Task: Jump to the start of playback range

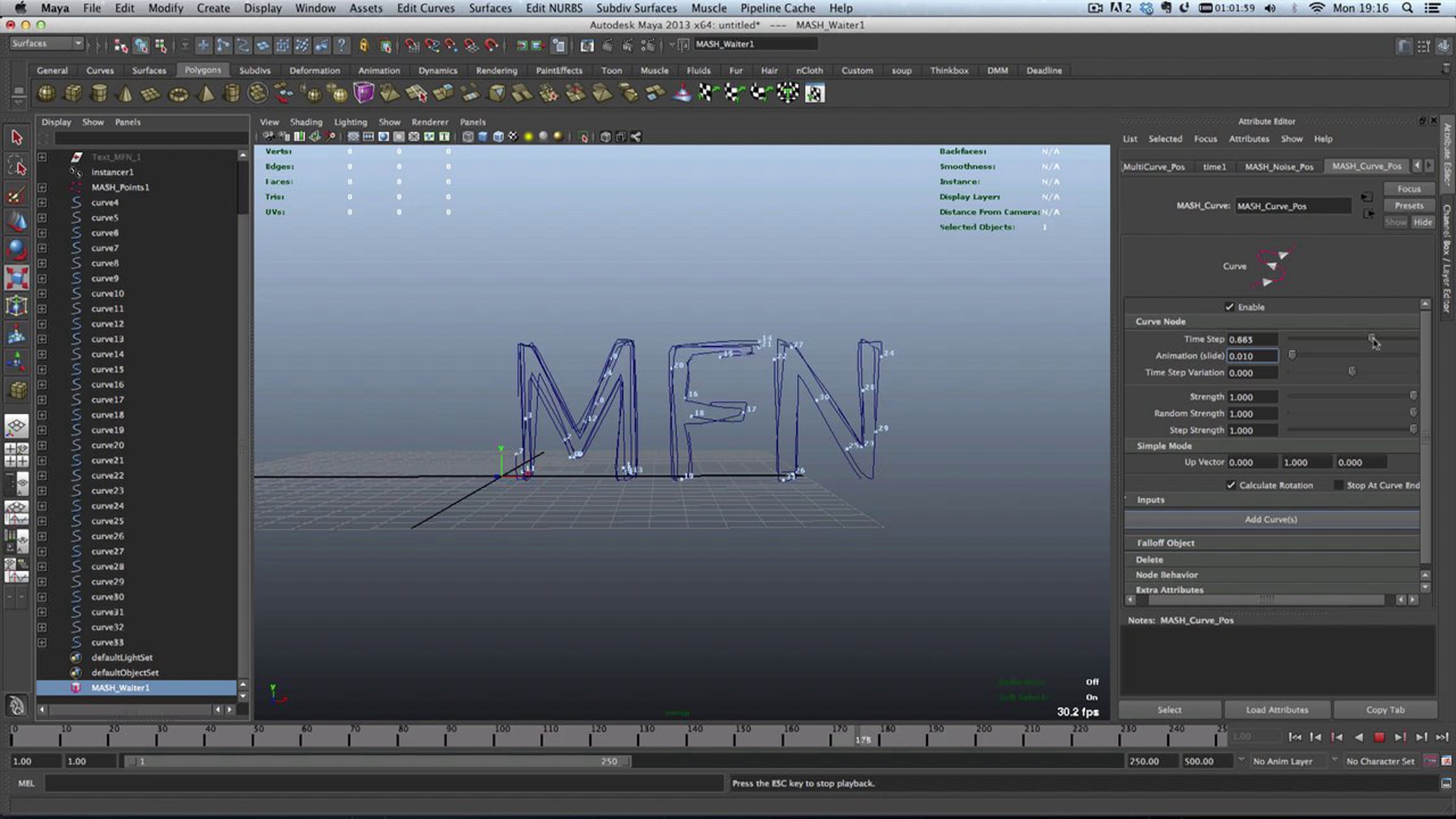Action: pos(1295,737)
